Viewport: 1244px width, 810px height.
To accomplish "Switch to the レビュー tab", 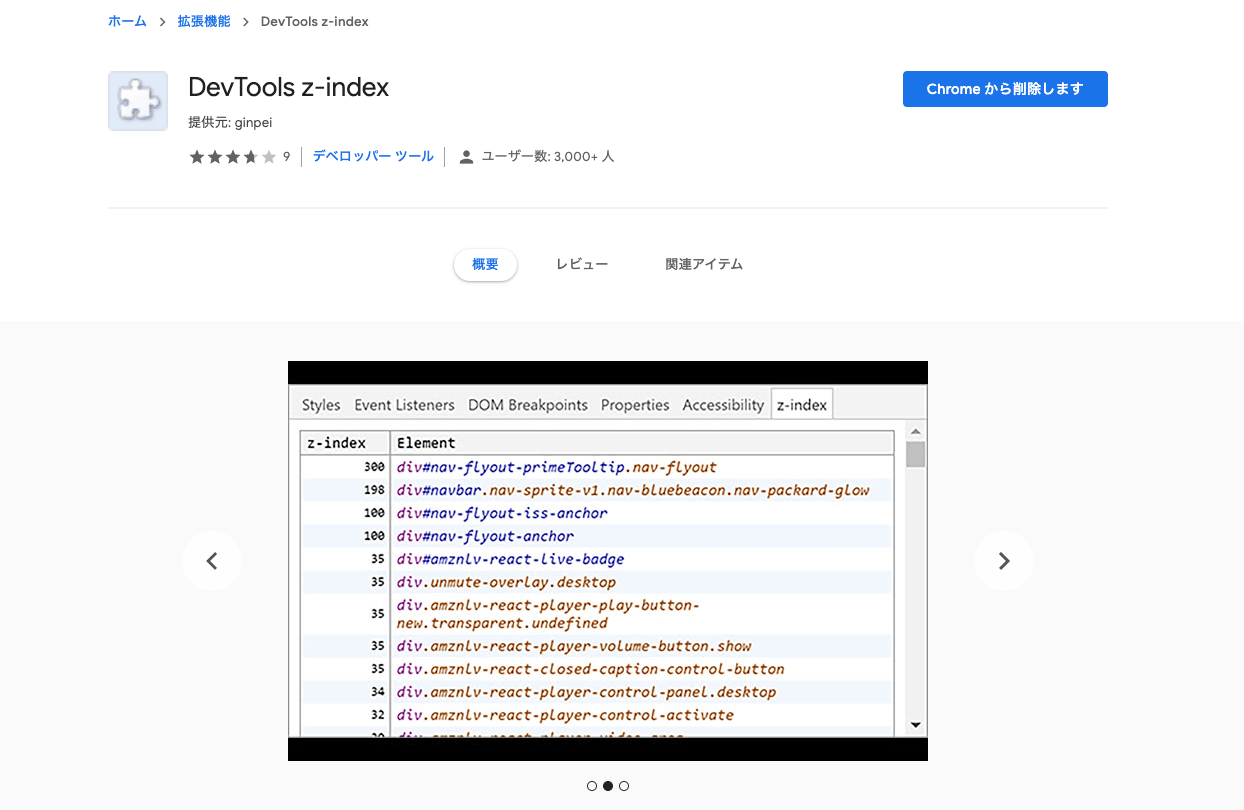I will click(x=582, y=263).
